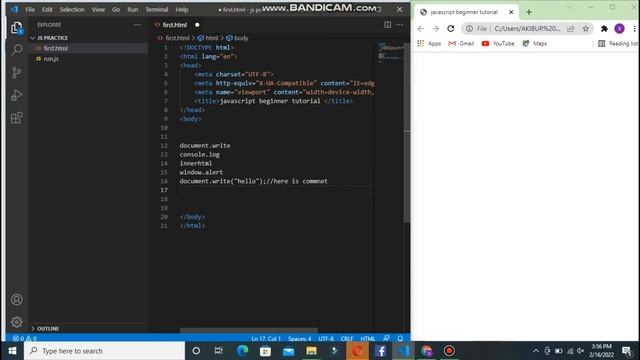
Task: Open the Selection menu
Action: pos(72,9)
